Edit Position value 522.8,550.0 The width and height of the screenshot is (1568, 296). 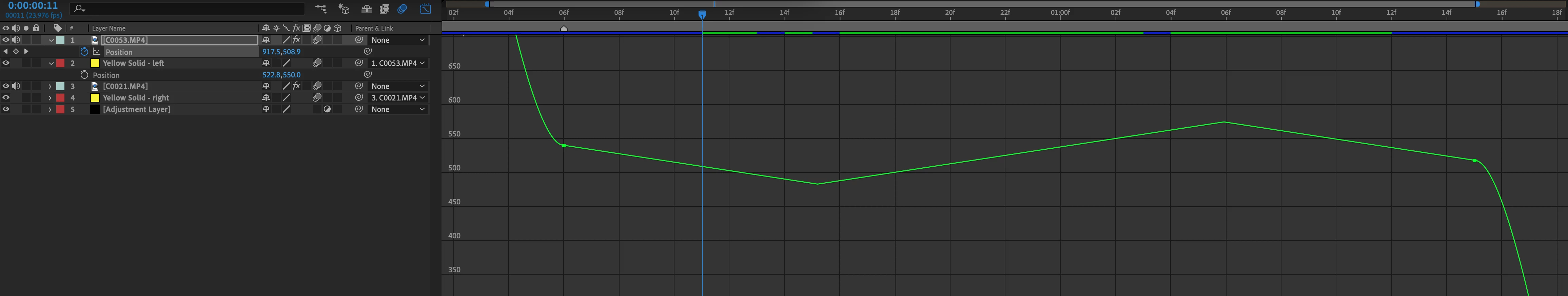(281, 75)
